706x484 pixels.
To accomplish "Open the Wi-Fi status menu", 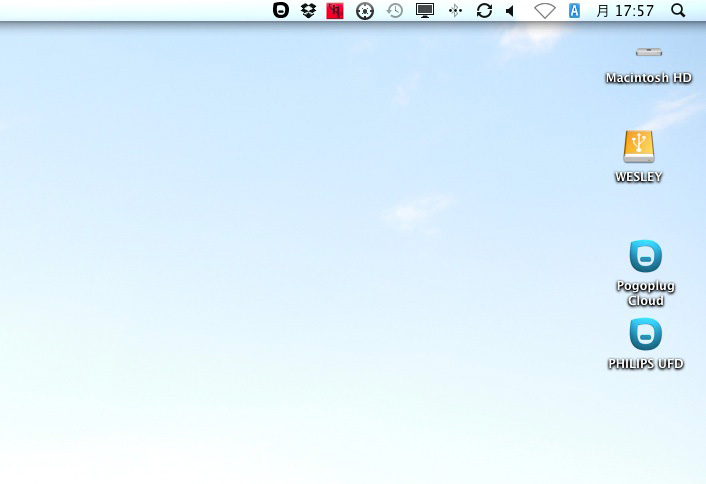I will (544, 11).
